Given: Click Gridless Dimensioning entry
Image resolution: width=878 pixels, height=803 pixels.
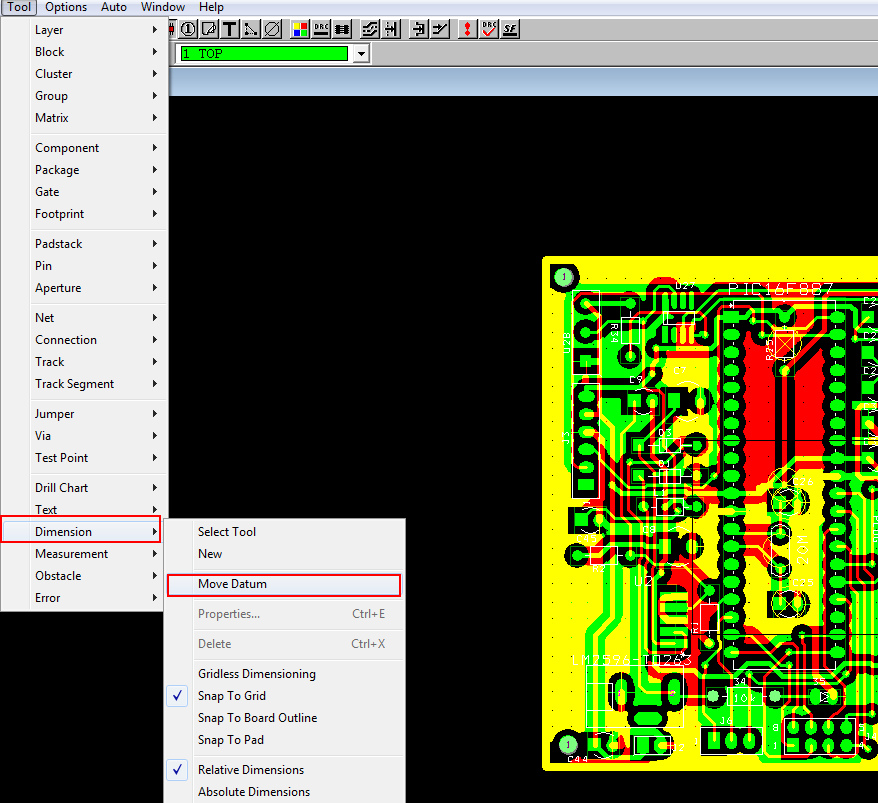Looking at the screenshot, I should pos(256,674).
